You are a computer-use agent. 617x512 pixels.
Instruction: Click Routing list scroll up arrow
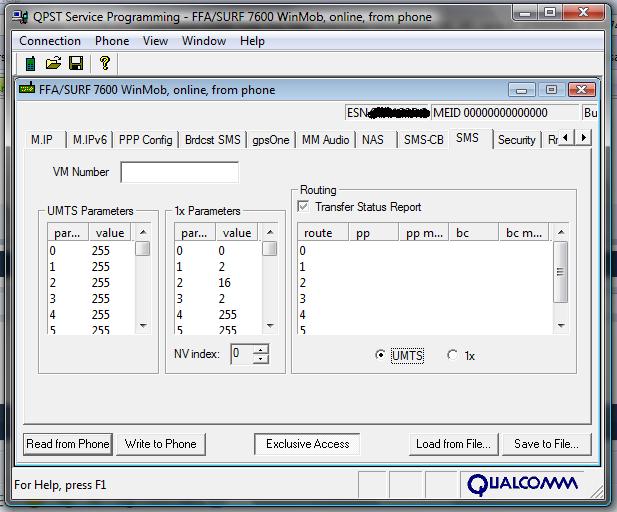561,232
